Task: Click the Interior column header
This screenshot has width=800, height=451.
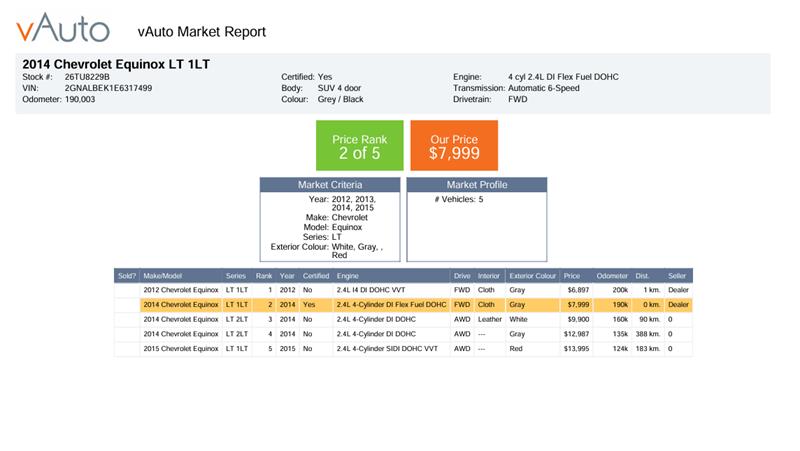Action: pos(488,275)
